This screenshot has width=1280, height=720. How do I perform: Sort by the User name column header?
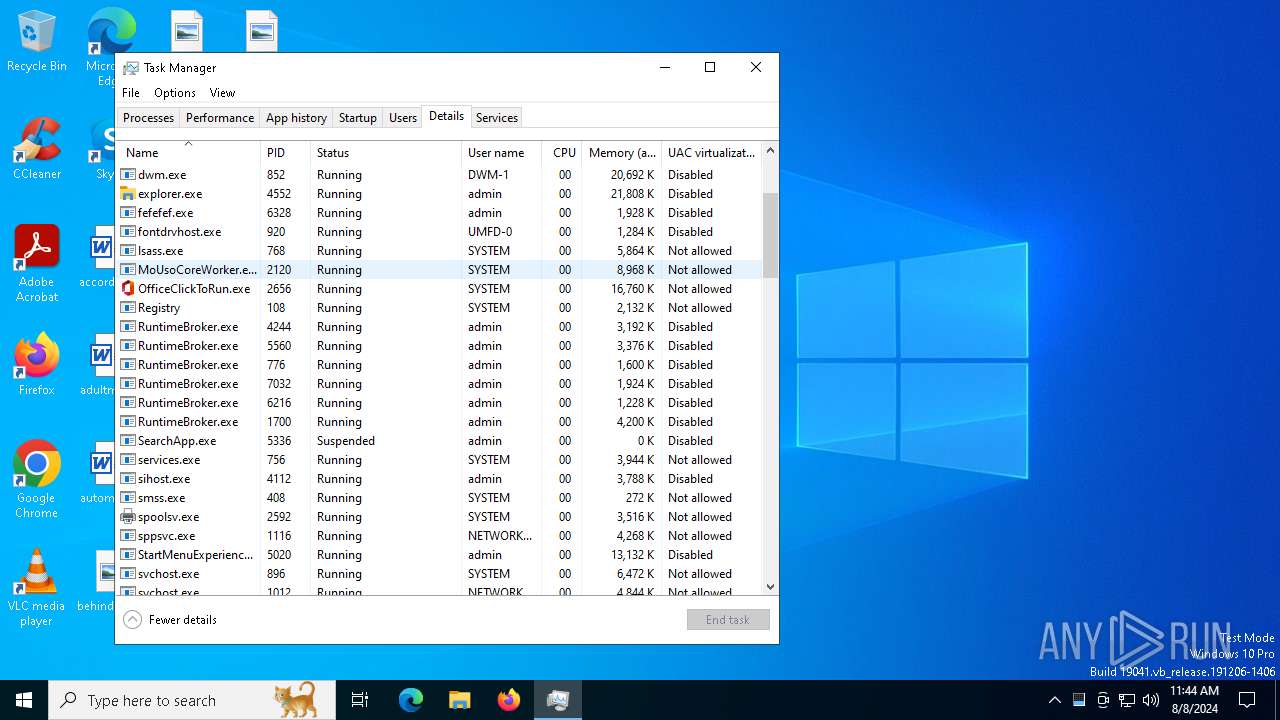501,153
